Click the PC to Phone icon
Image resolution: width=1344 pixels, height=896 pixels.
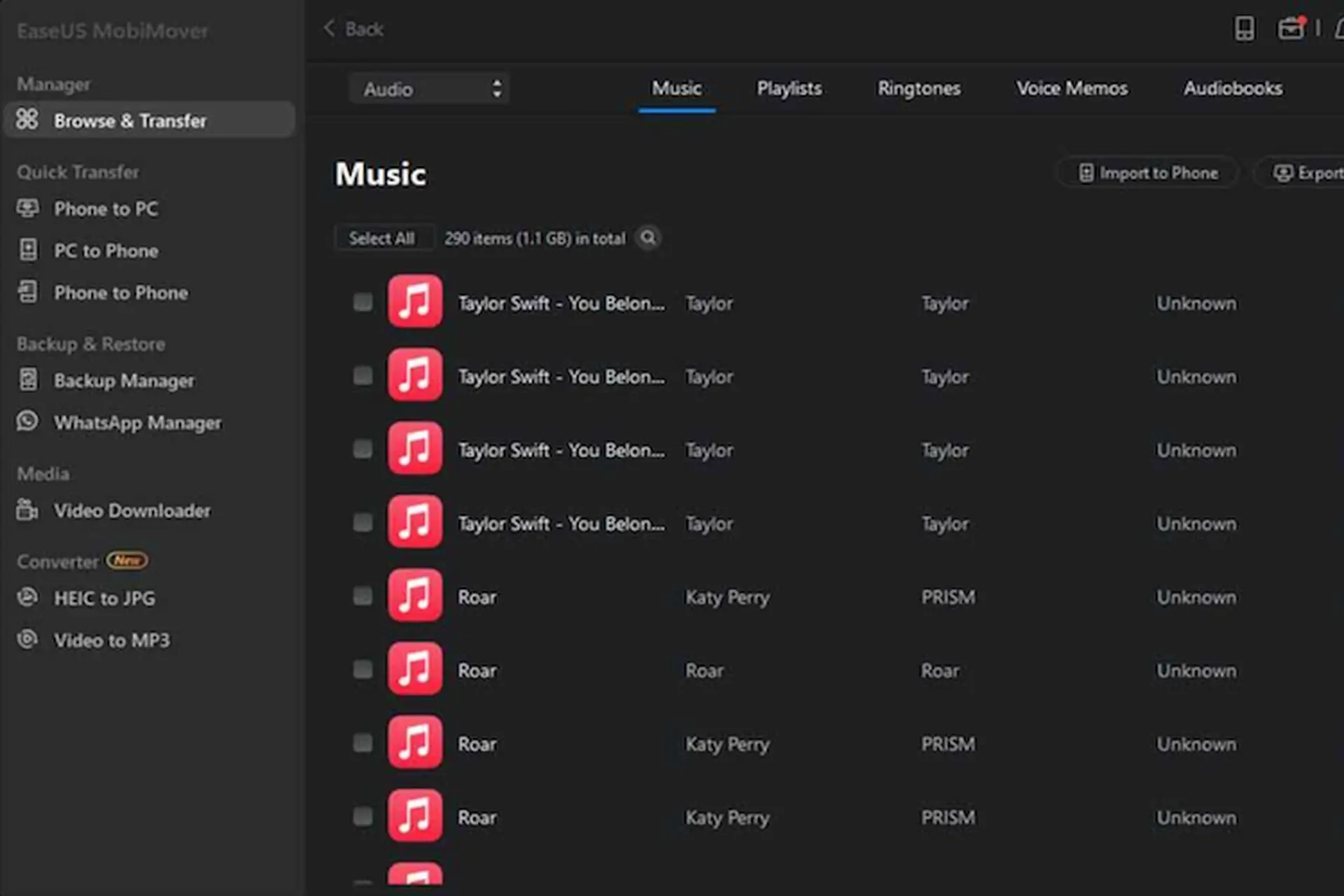click(28, 250)
